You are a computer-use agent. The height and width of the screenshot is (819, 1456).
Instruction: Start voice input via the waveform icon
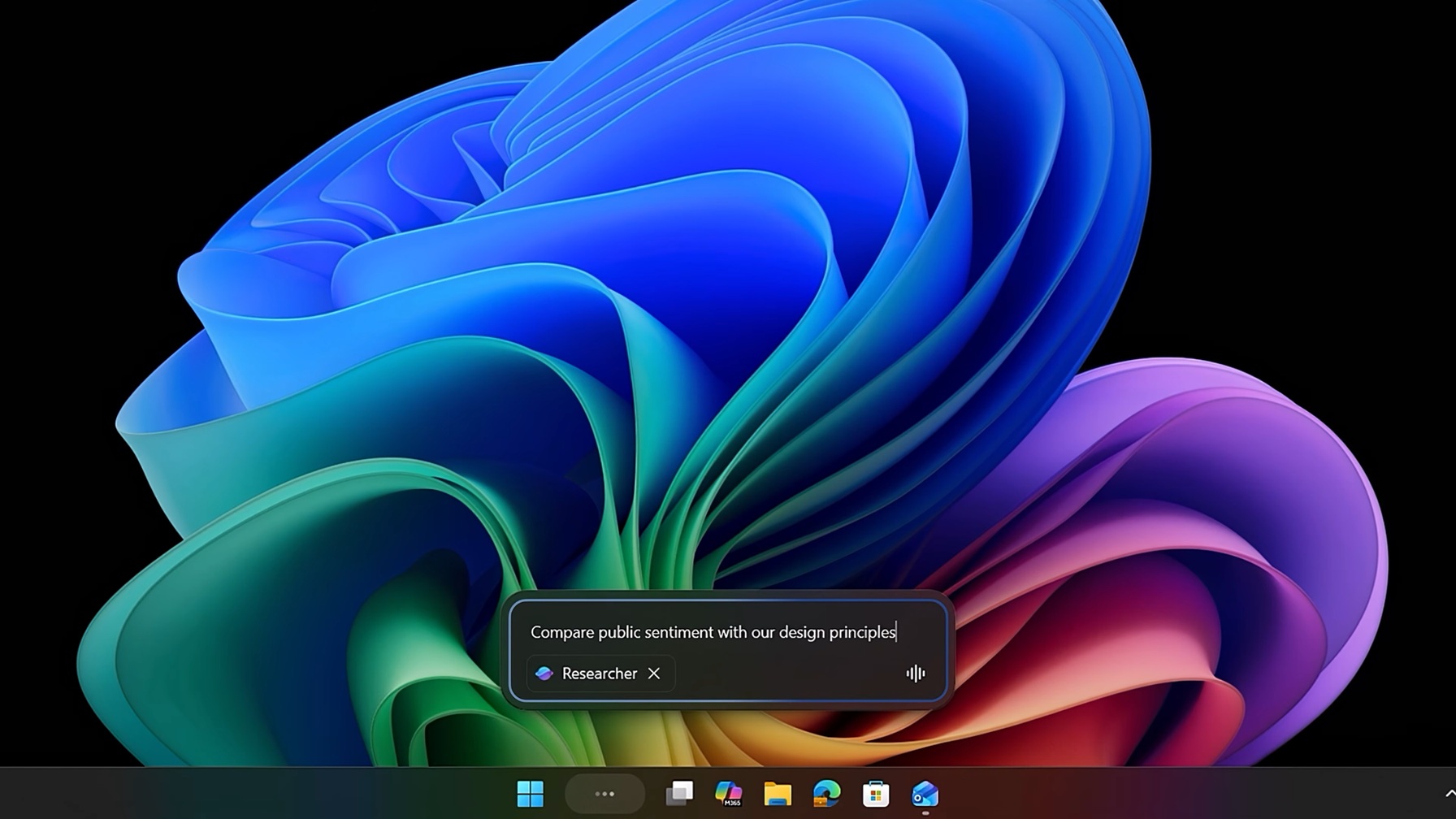coord(916,673)
